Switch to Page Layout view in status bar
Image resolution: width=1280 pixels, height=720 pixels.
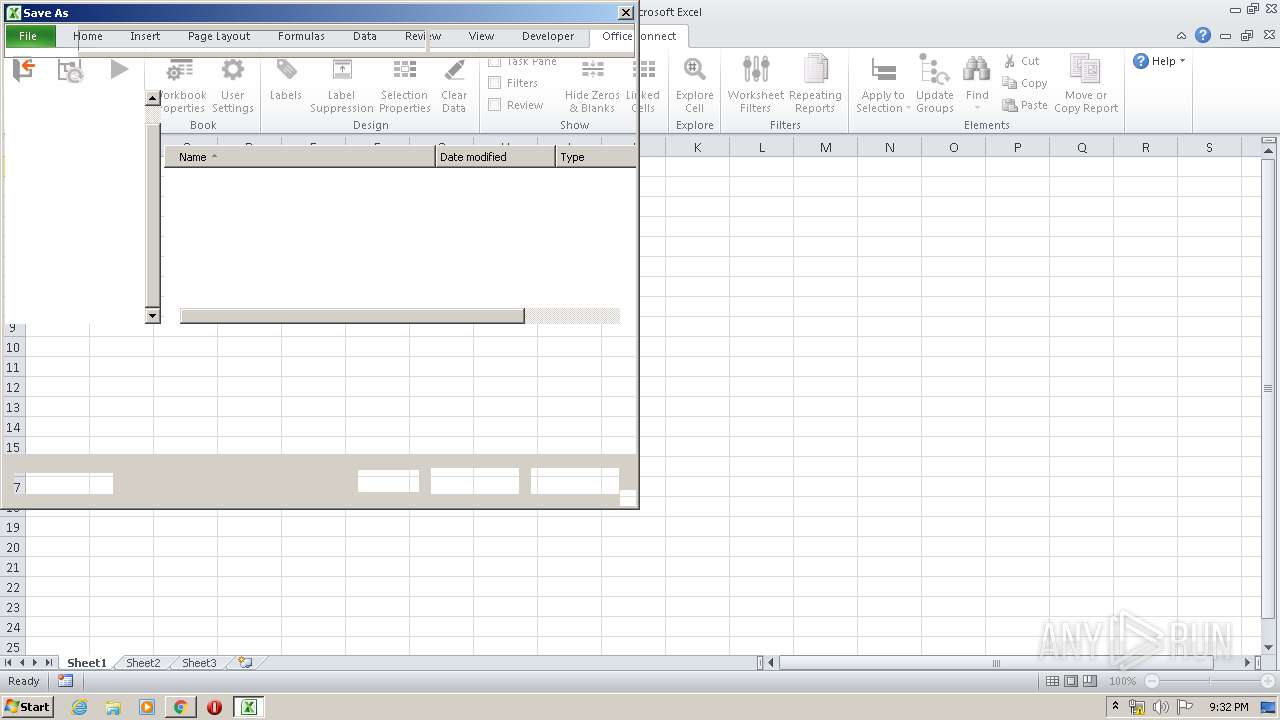tap(1071, 681)
